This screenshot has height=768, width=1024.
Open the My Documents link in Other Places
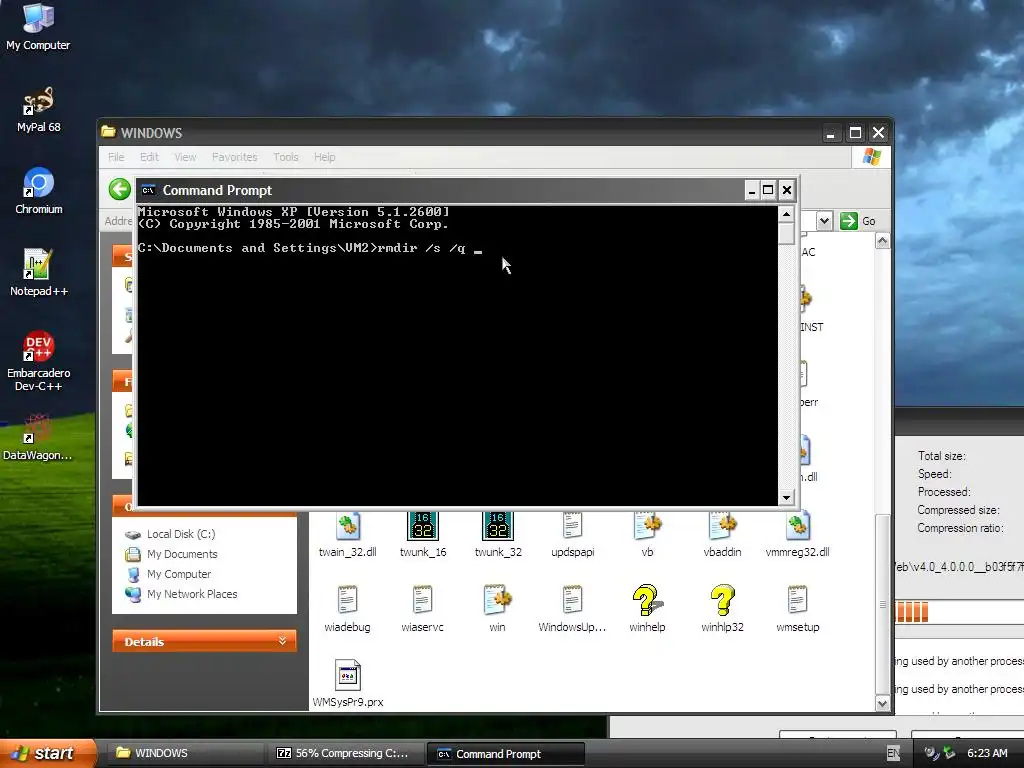point(171,554)
